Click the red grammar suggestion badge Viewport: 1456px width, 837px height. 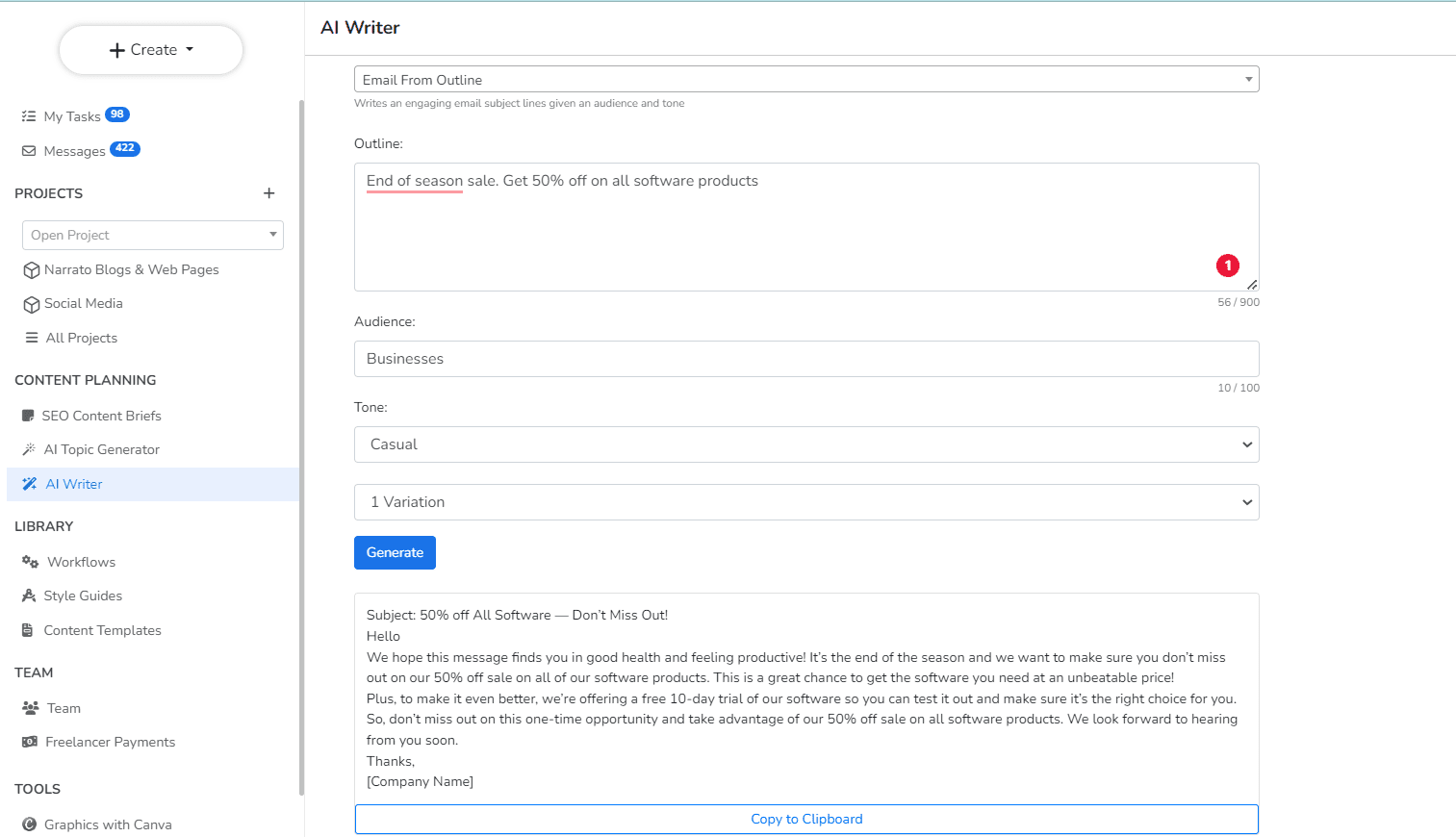[x=1228, y=266]
